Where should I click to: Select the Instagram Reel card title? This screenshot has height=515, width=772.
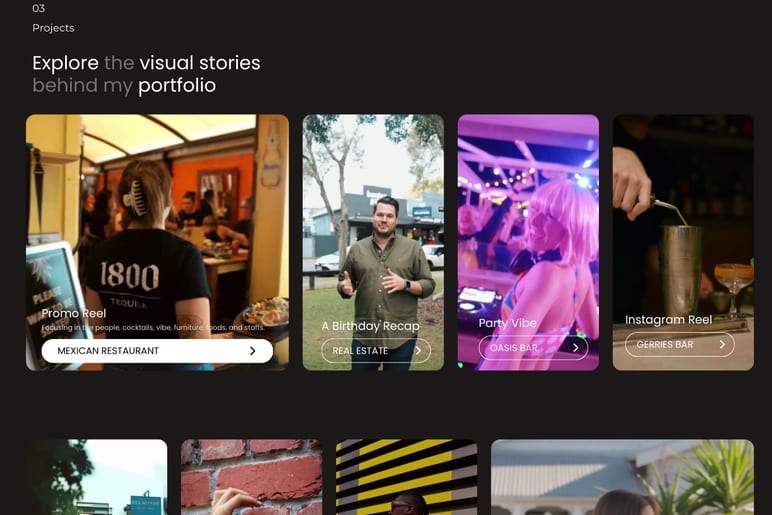click(x=668, y=320)
